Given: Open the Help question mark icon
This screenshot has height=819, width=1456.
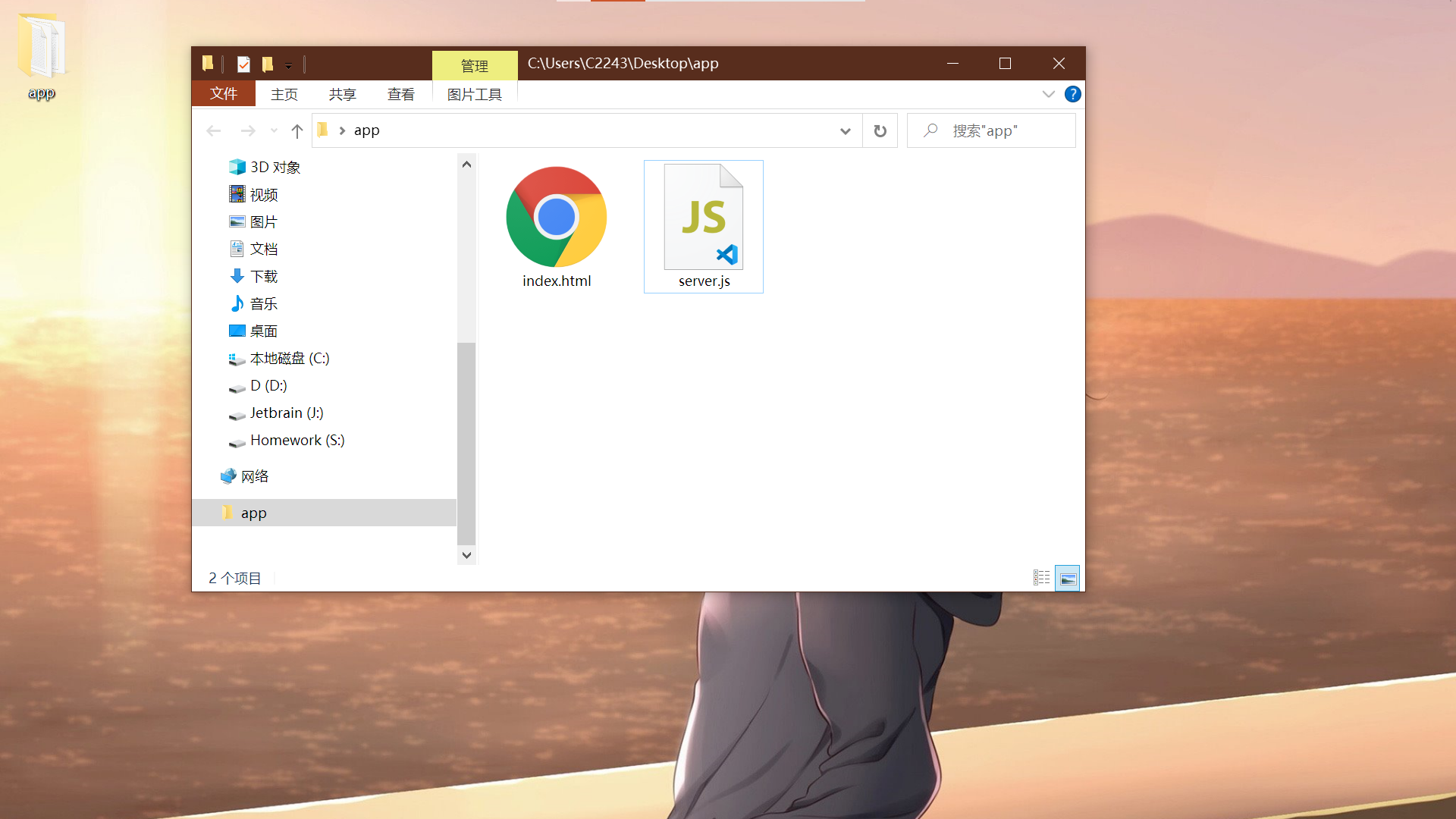Looking at the screenshot, I should point(1072,94).
